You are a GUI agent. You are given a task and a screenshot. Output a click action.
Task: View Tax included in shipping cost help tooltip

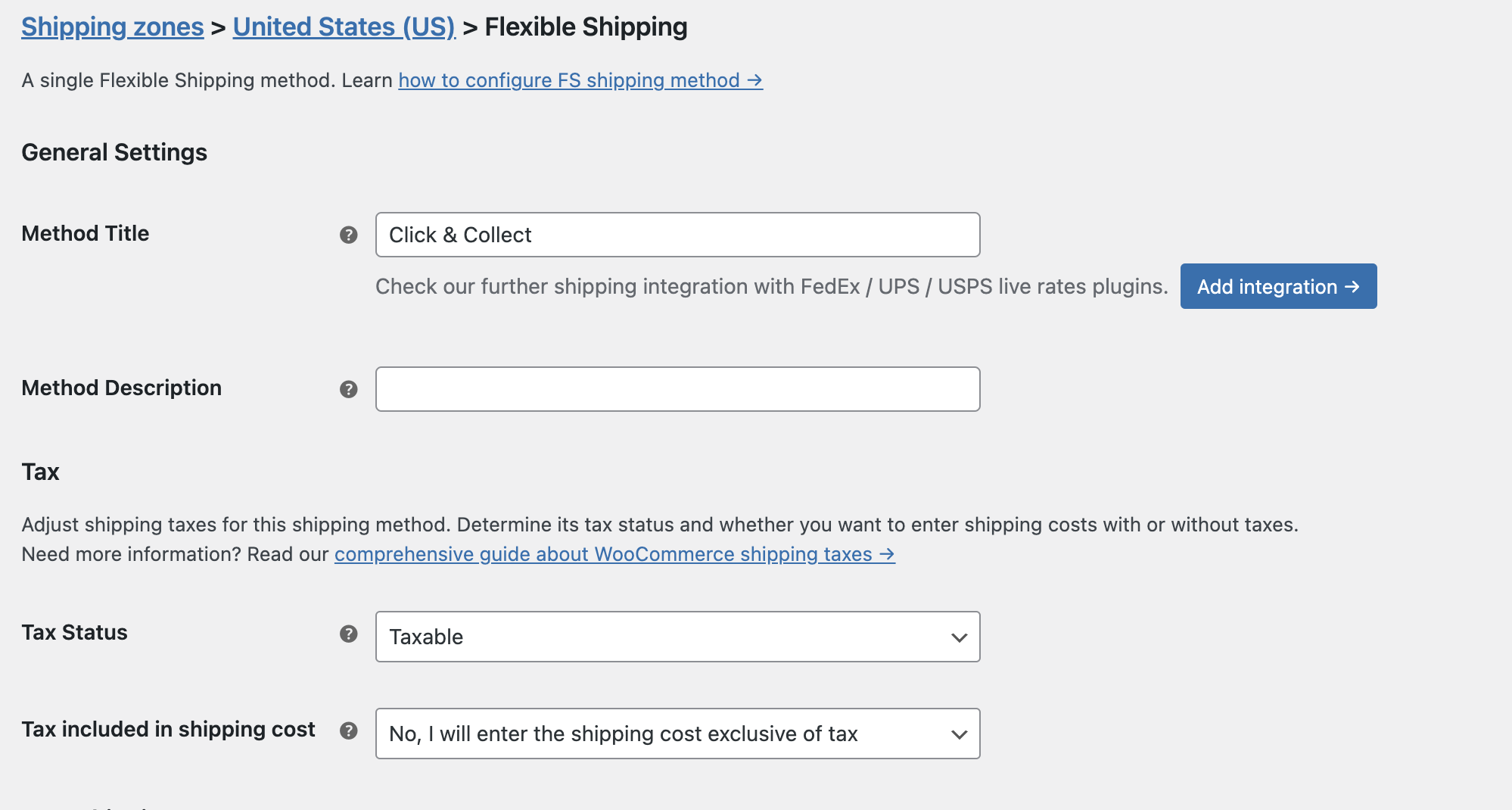pos(348,730)
